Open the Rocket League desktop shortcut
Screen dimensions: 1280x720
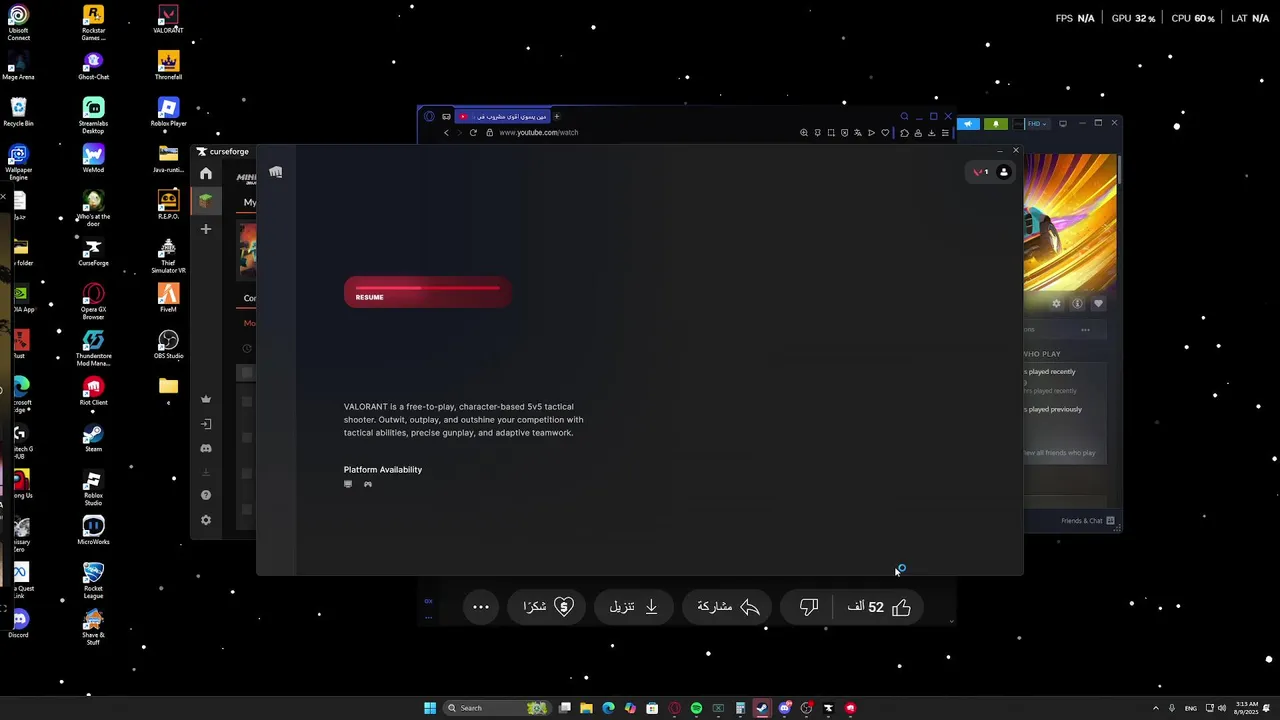click(93, 581)
